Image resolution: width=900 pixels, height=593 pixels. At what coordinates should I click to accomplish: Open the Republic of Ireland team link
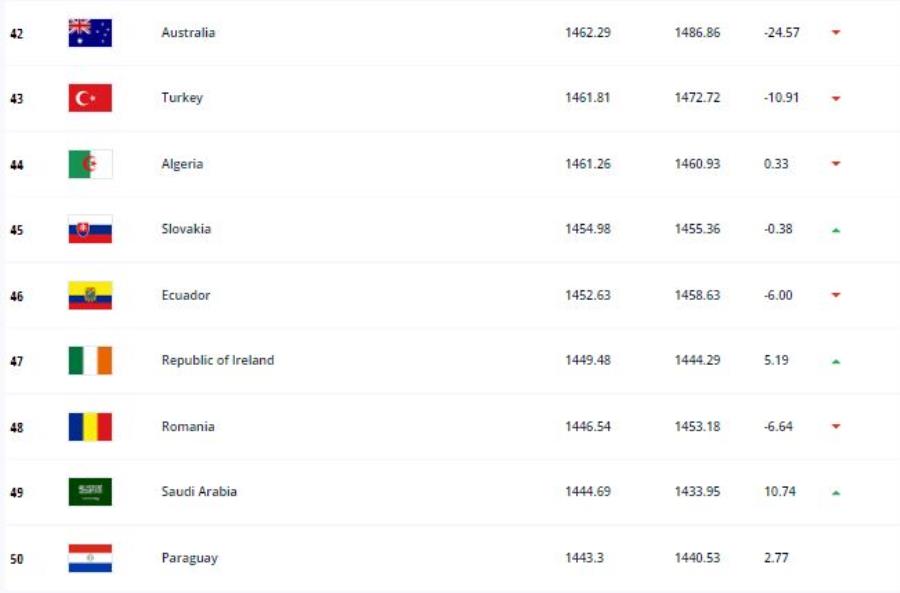(218, 360)
